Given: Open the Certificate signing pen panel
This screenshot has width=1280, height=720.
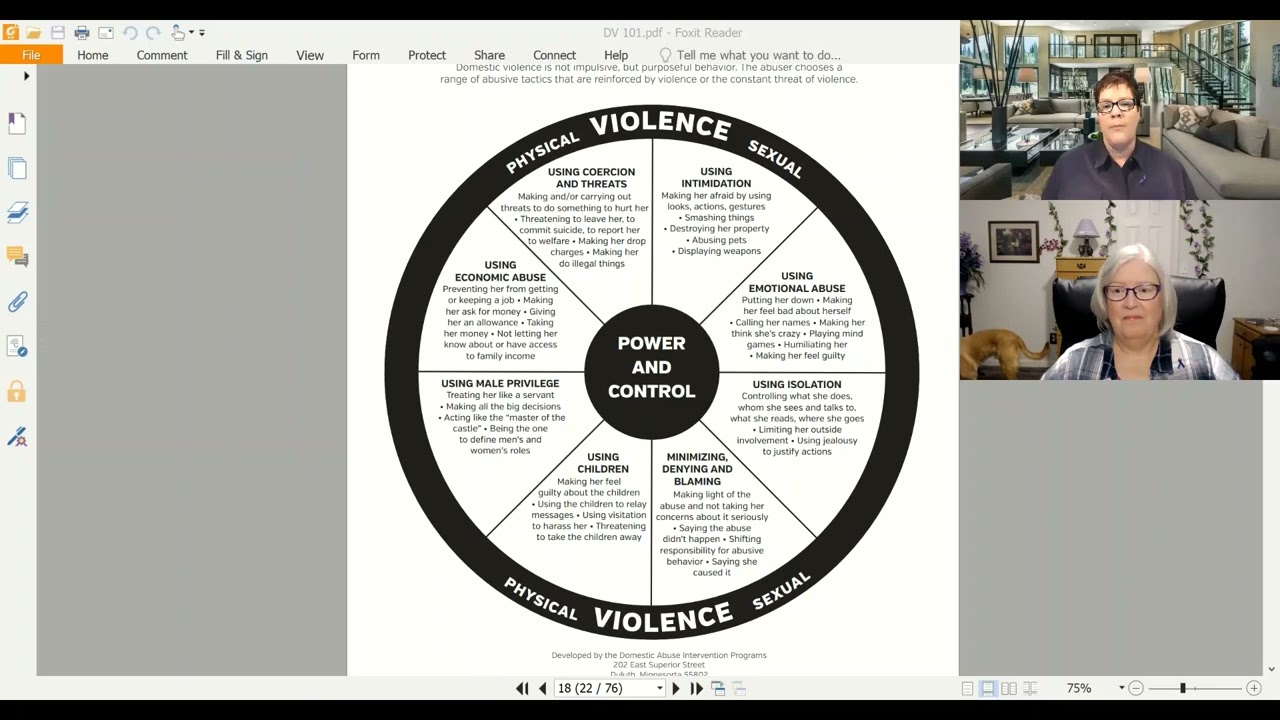Looking at the screenshot, I should click(x=17, y=437).
